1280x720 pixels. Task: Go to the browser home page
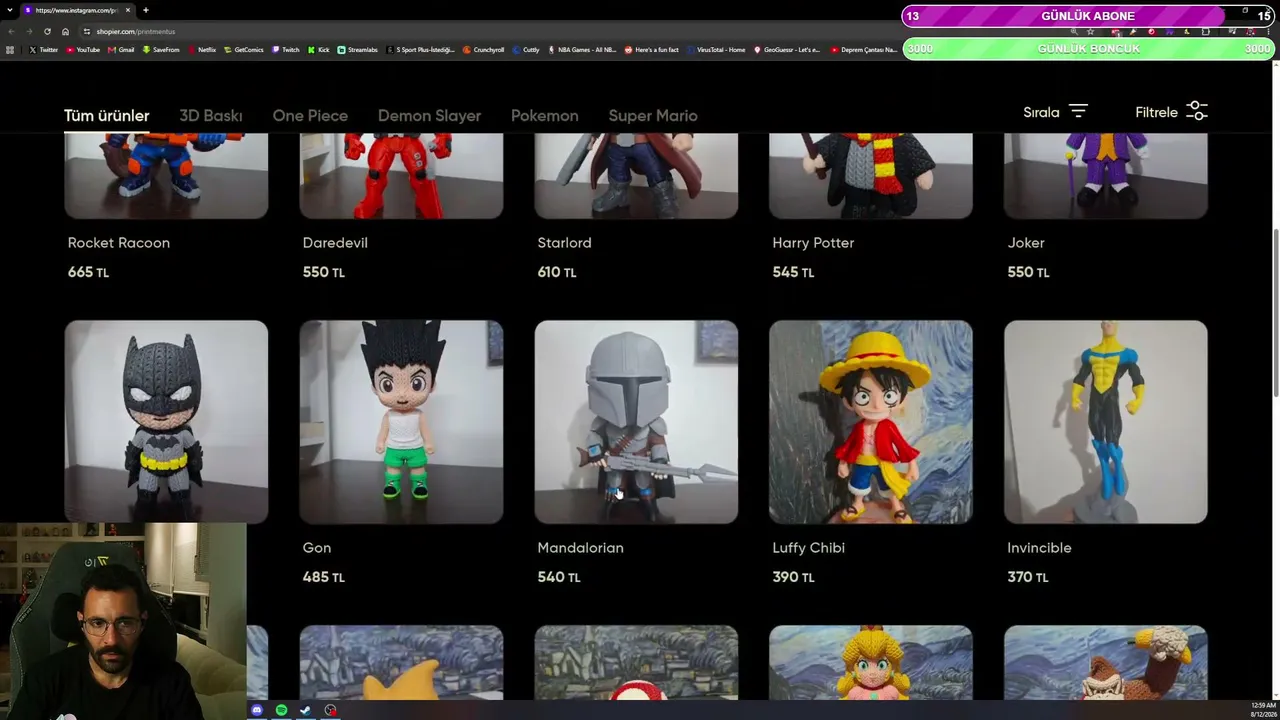coord(65,31)
